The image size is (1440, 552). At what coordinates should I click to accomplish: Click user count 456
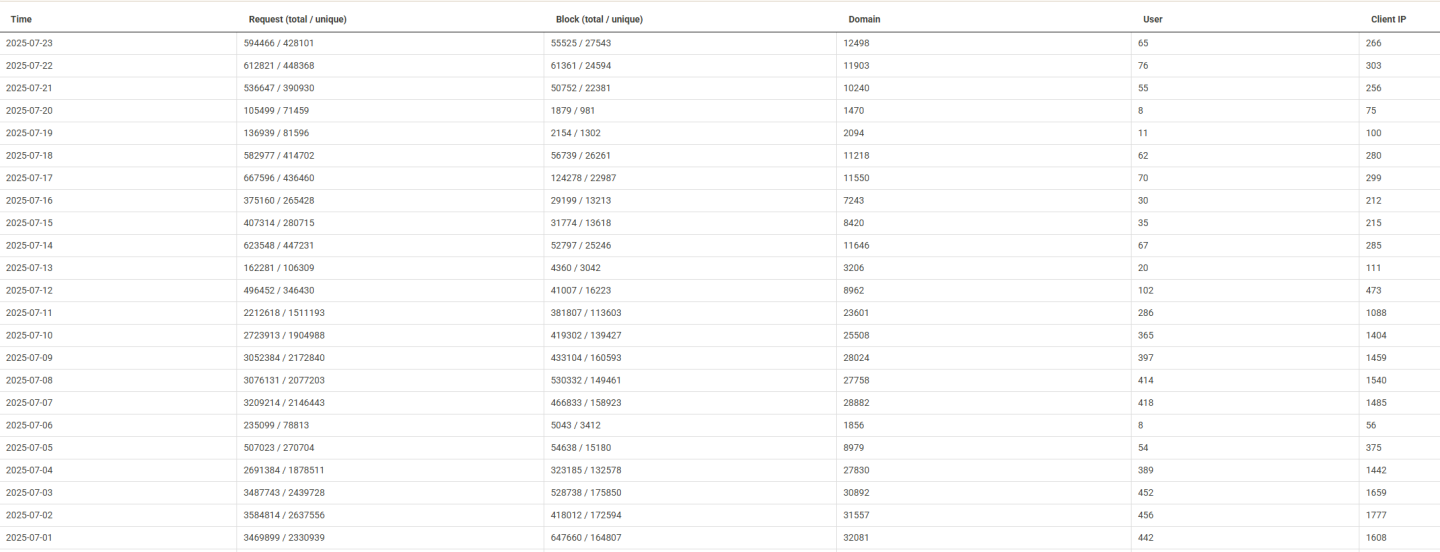click(x=1145, y=516)
